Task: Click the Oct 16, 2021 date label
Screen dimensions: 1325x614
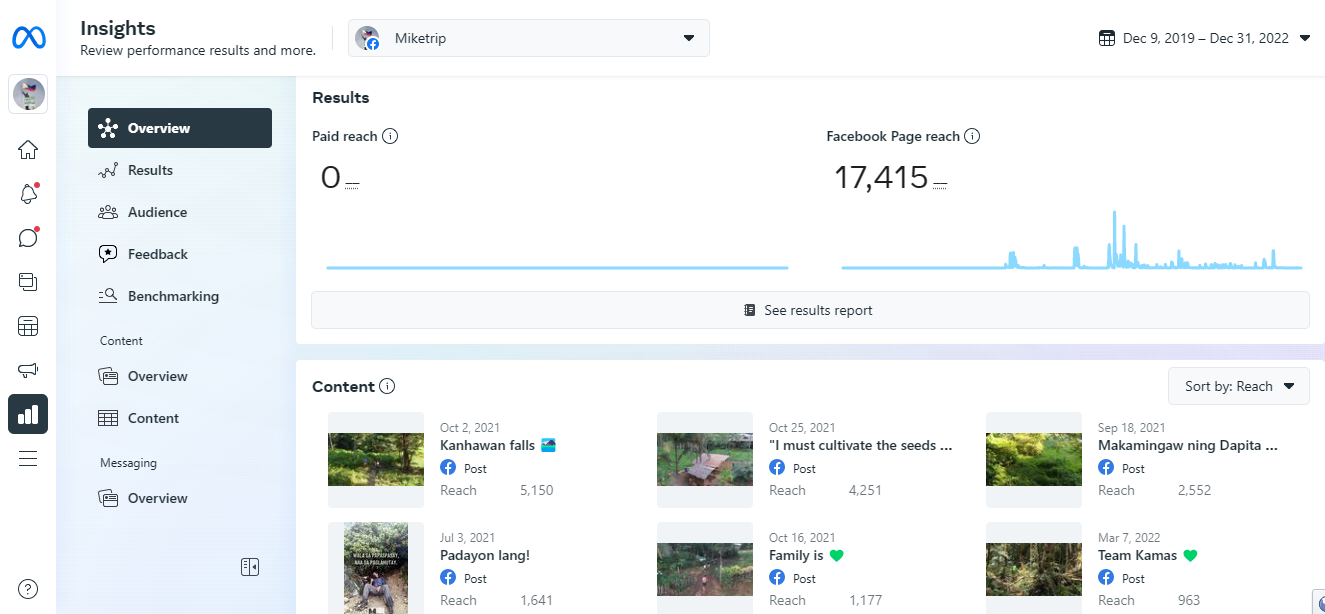Action: (x=802, y=538)
